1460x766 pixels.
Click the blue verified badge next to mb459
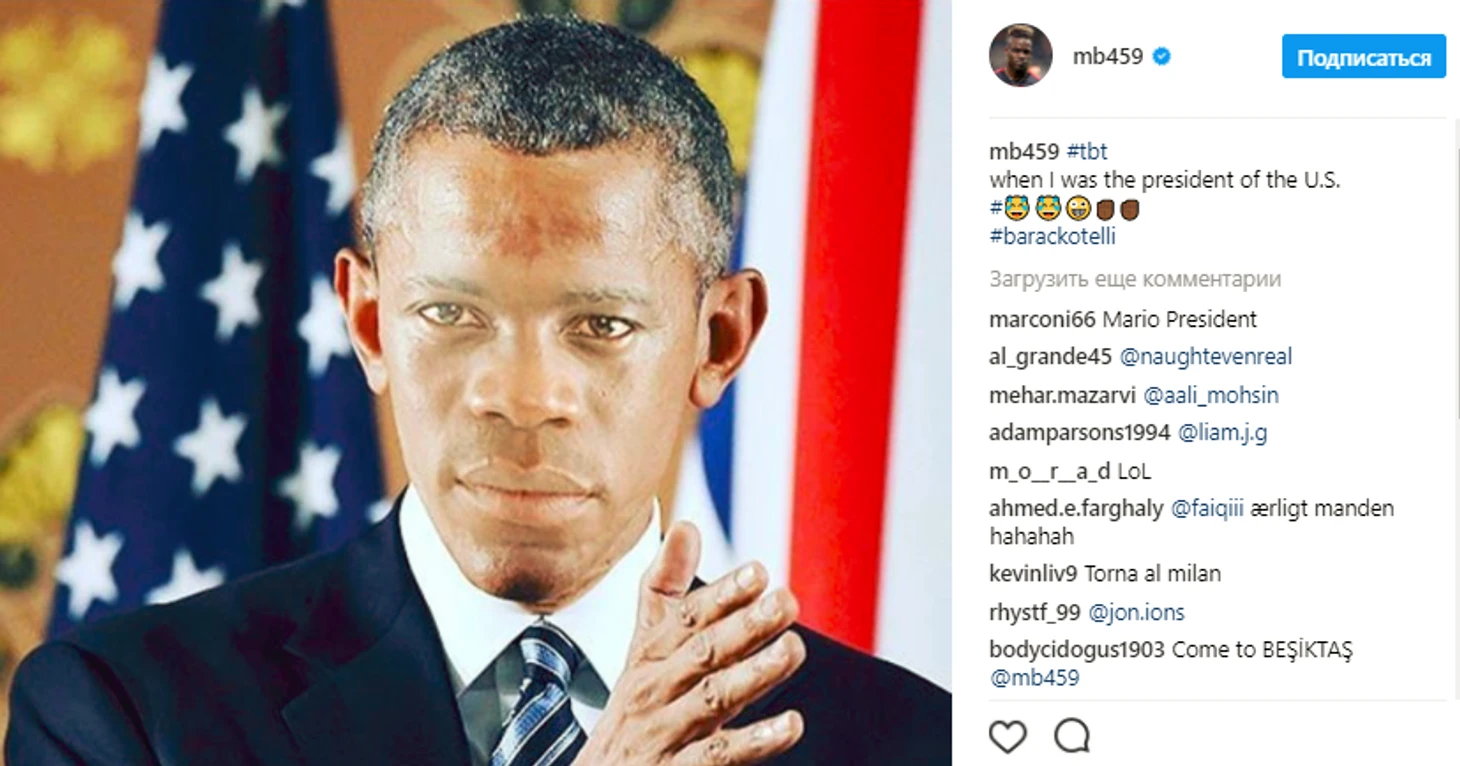(1162, 57)
